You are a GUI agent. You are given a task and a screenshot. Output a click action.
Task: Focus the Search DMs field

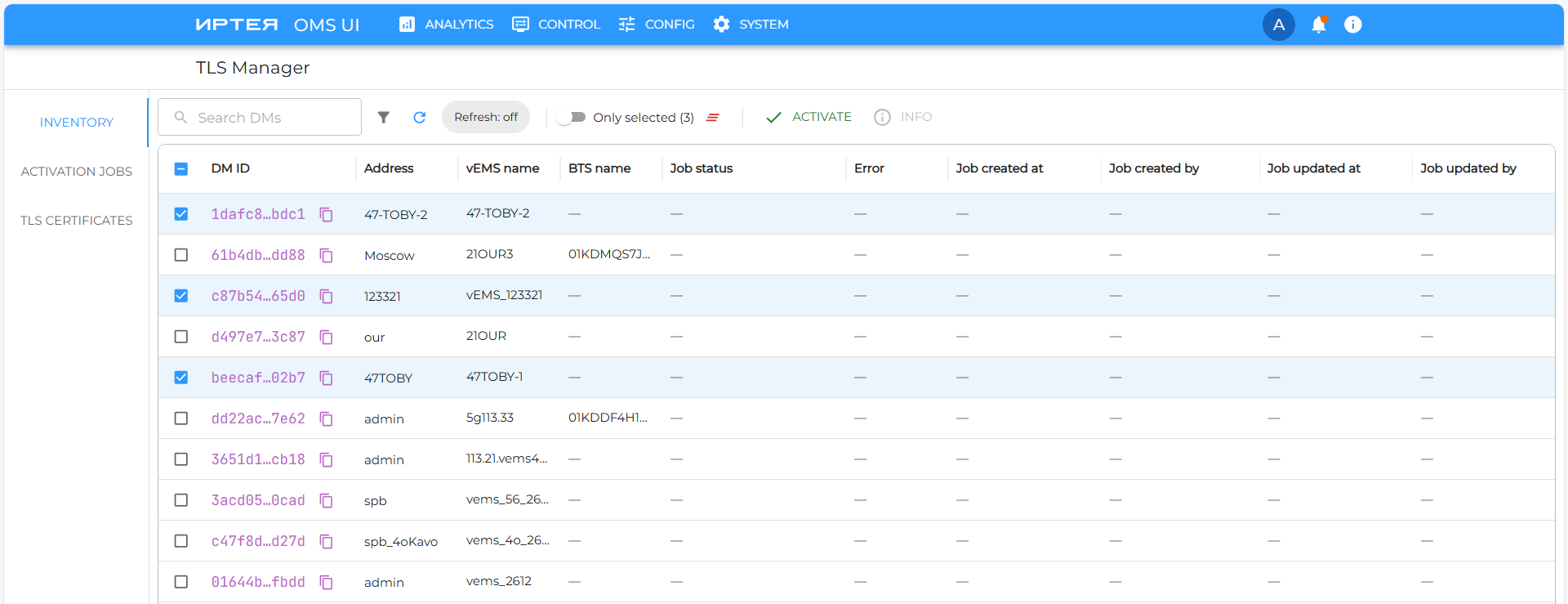tap(260, 117)
